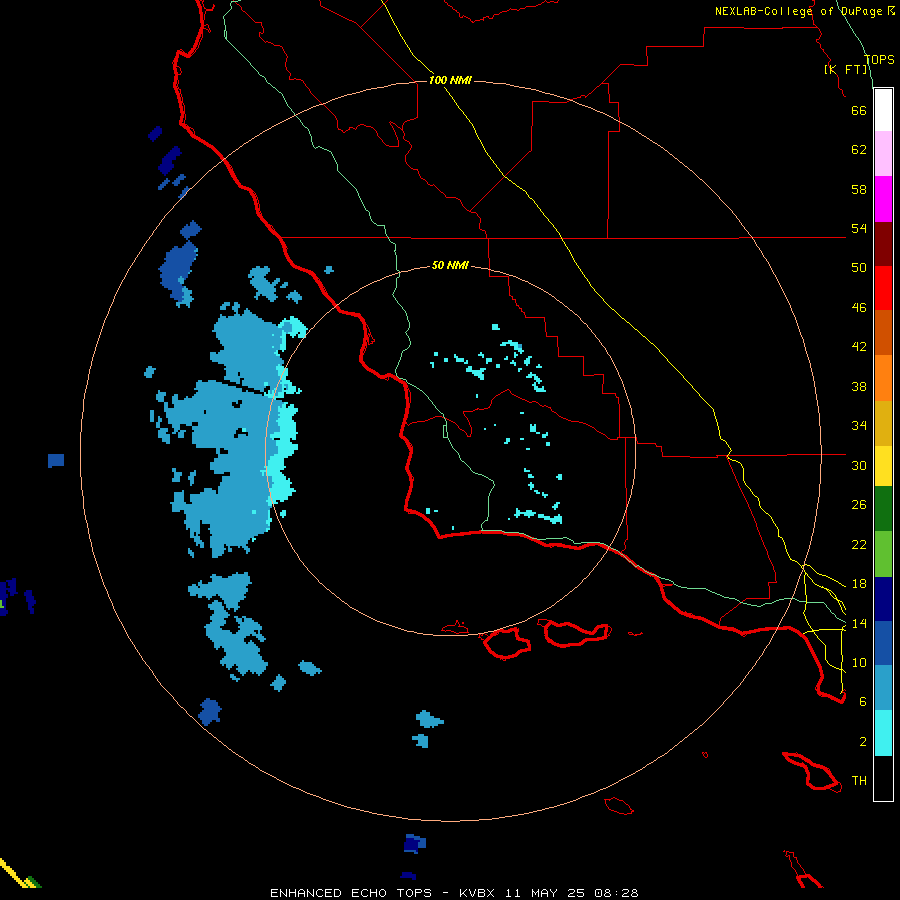Select the bright yellow legend color band

tap(883, 465)
